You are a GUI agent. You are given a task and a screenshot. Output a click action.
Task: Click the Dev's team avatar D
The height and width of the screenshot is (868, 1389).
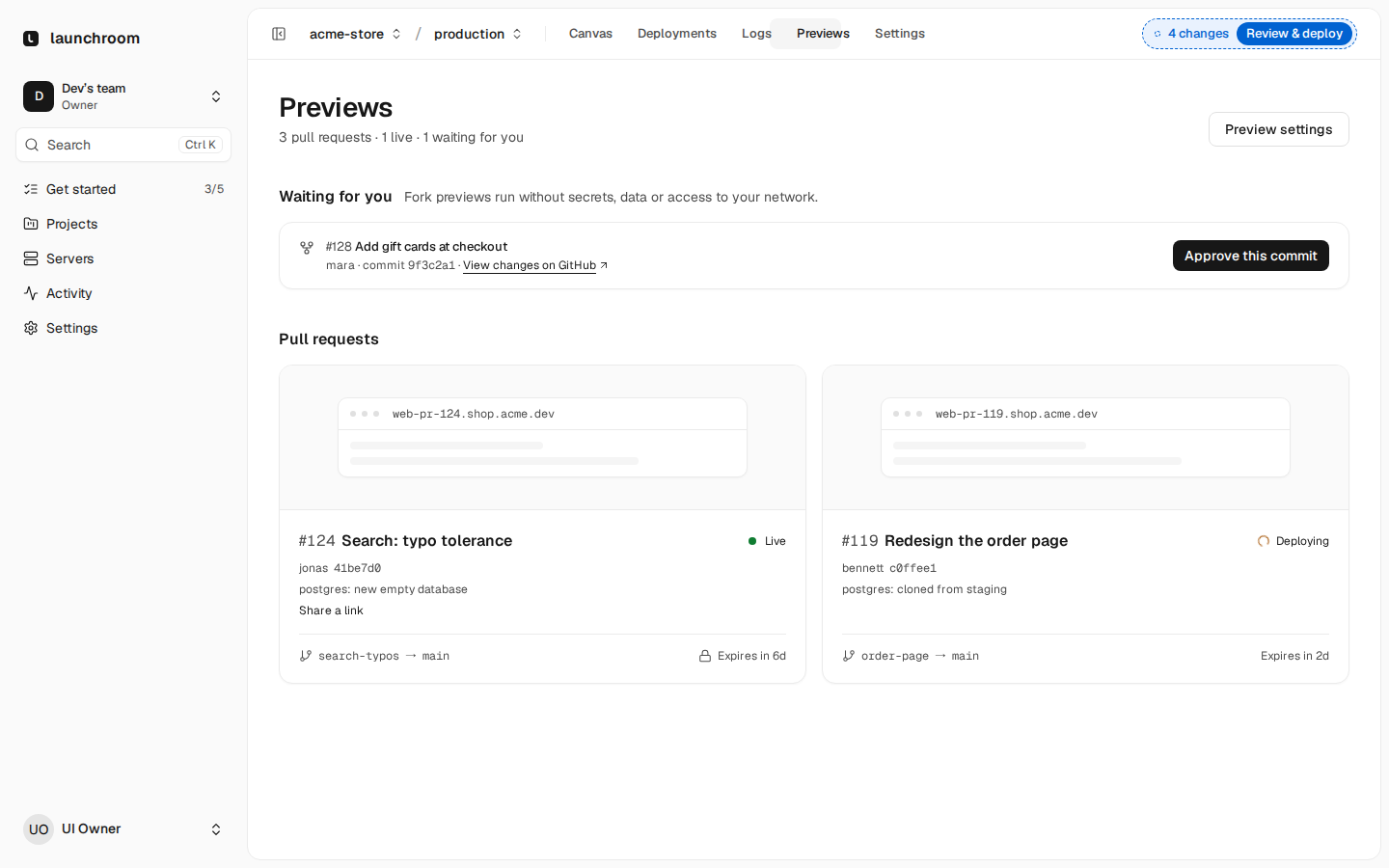point(39,96)
